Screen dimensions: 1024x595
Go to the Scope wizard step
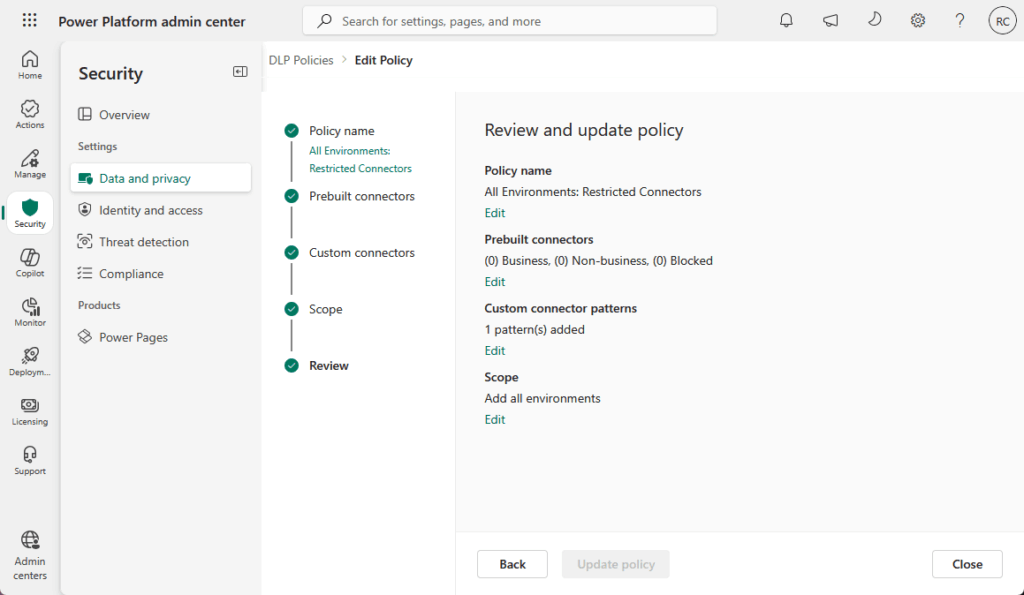(x=325, y=309)
